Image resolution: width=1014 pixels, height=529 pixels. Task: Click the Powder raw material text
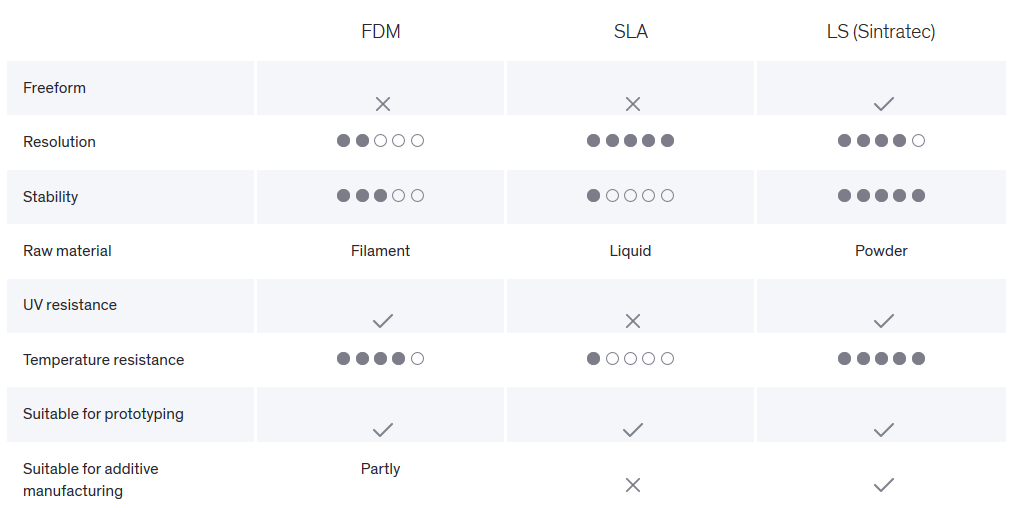pos(881,251)
